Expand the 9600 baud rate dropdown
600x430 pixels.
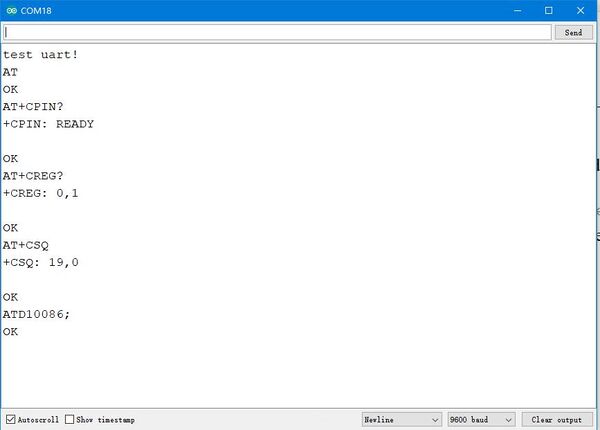coord(481,420)
